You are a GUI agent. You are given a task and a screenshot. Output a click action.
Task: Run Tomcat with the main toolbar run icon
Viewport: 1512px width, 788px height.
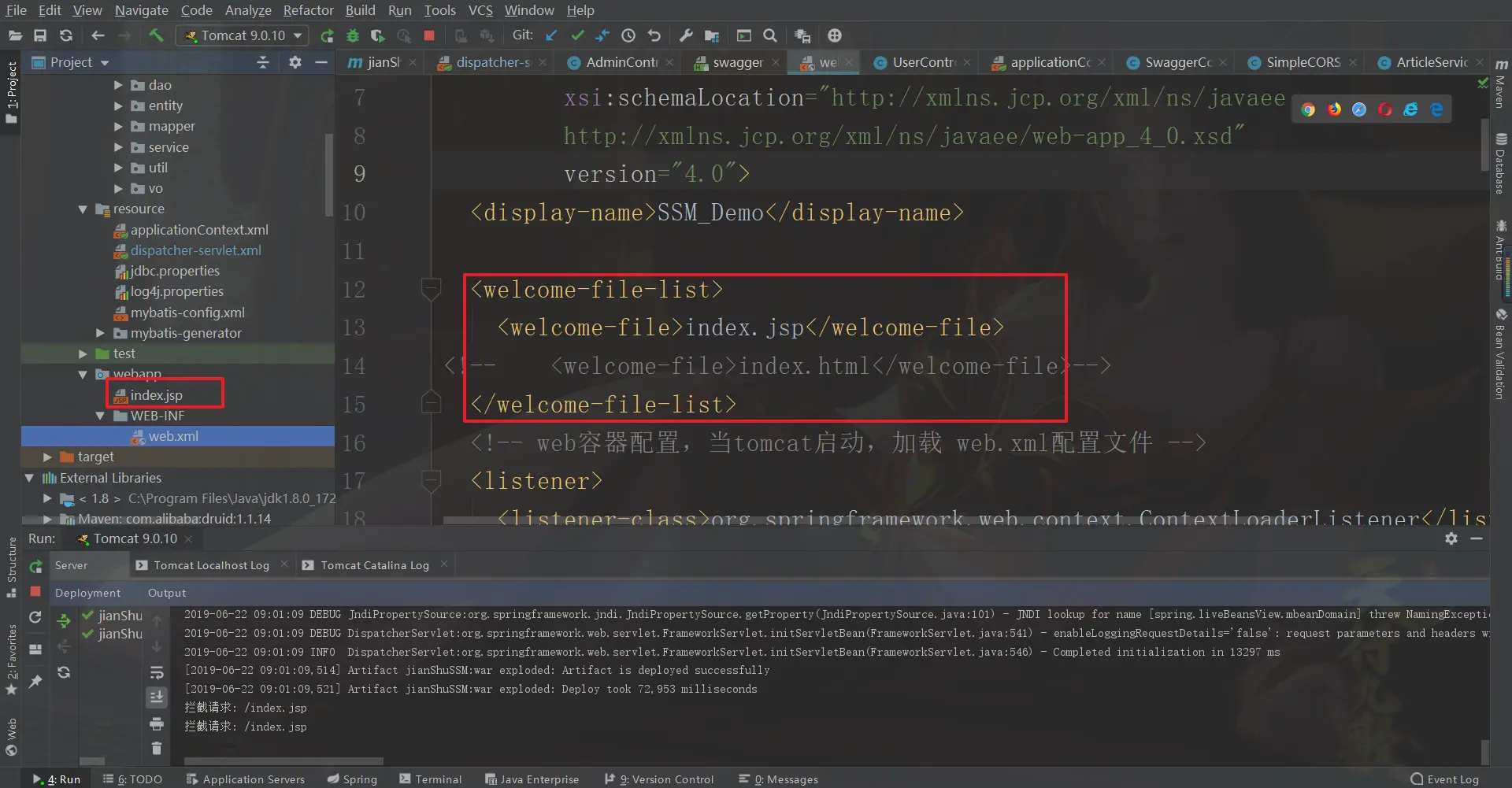click(x=327, y=35)
